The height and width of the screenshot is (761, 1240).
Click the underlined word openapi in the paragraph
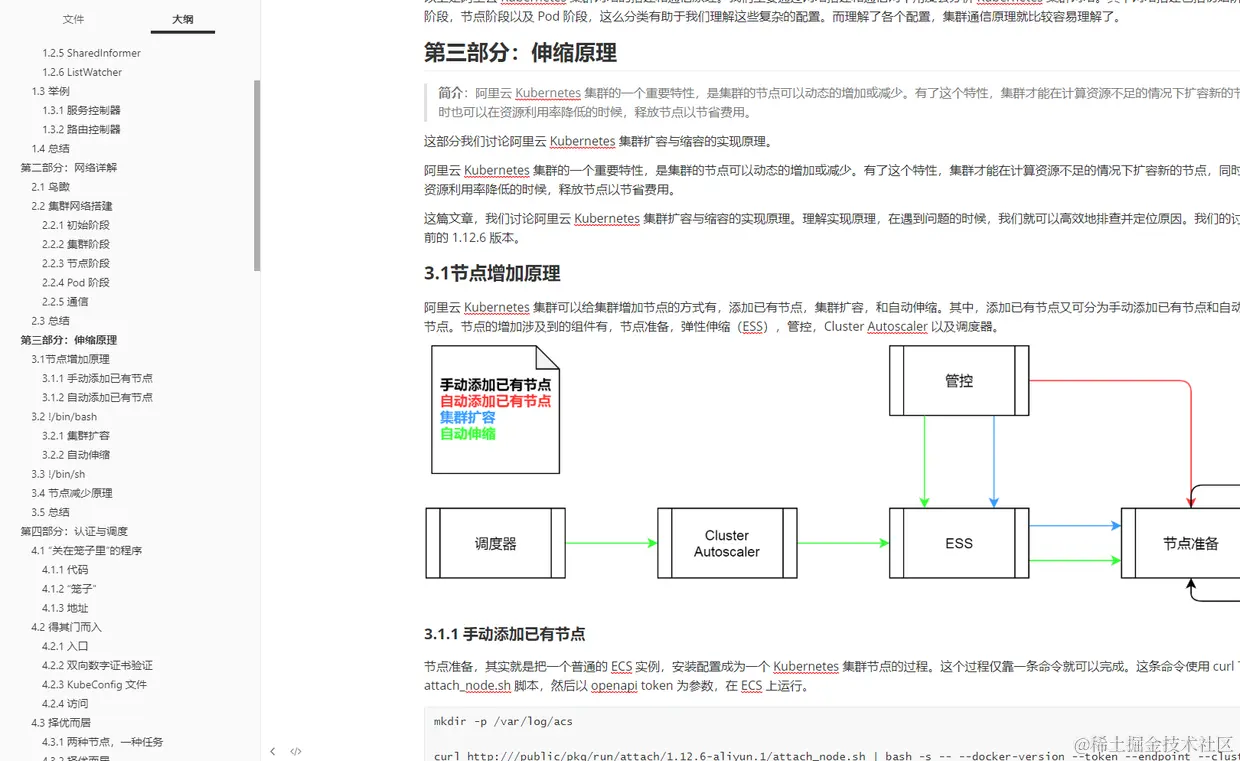(613, 686)
